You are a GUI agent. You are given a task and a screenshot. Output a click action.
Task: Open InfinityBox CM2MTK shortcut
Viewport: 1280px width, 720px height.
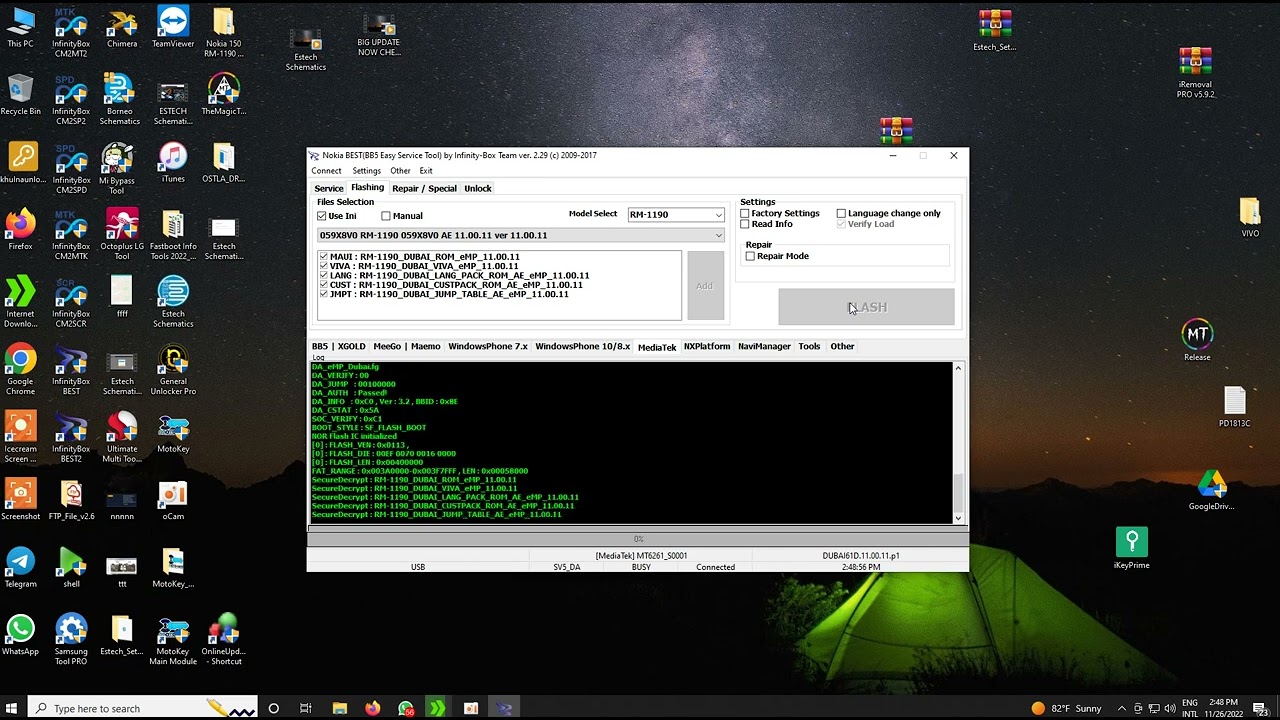click(x=71, y=235)
